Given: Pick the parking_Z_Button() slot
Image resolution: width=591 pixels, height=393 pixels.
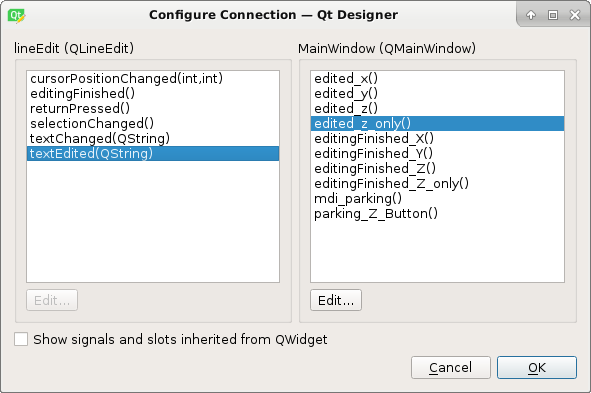Looking at the screenshot, I should click(x=437, y=214).
